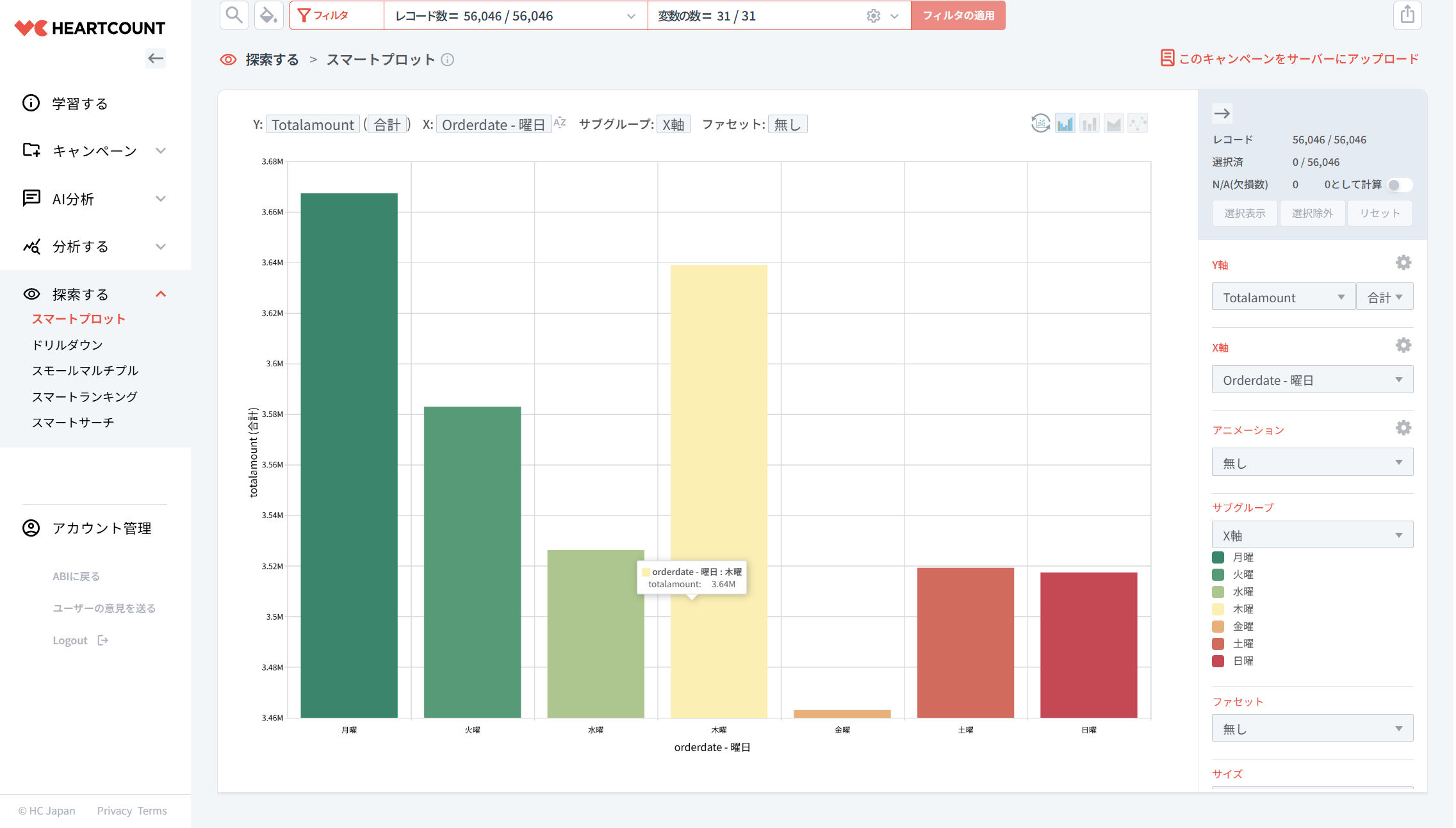Click the Totalamount Y field chip in header
This screenshot has width=1456, height=828.
tap(313, 124)
